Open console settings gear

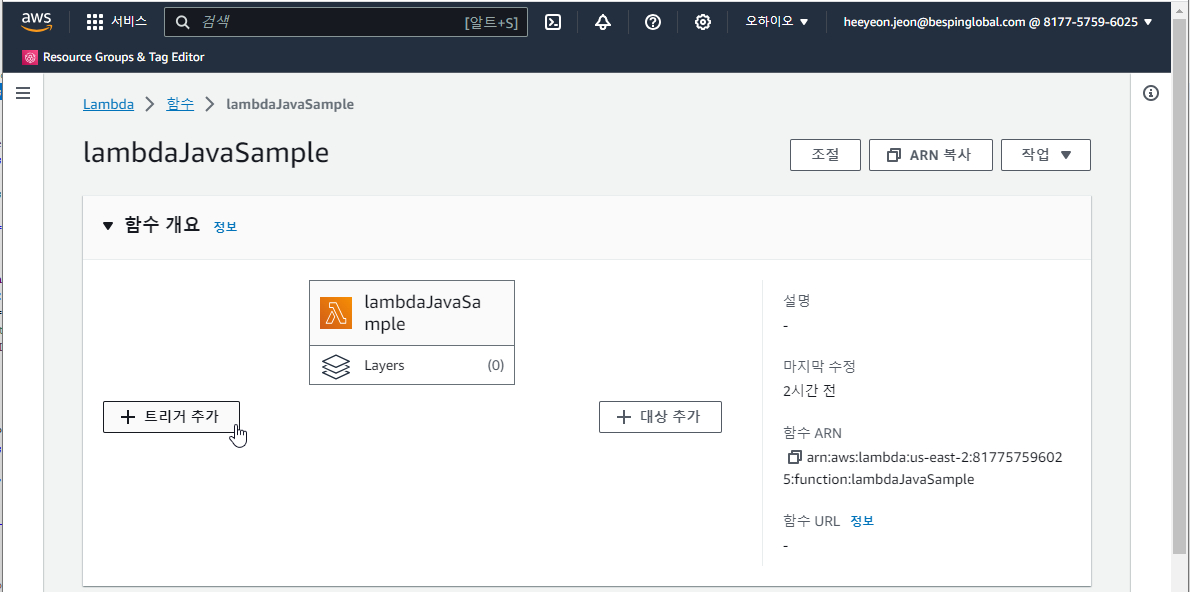[x=703, y=22]
